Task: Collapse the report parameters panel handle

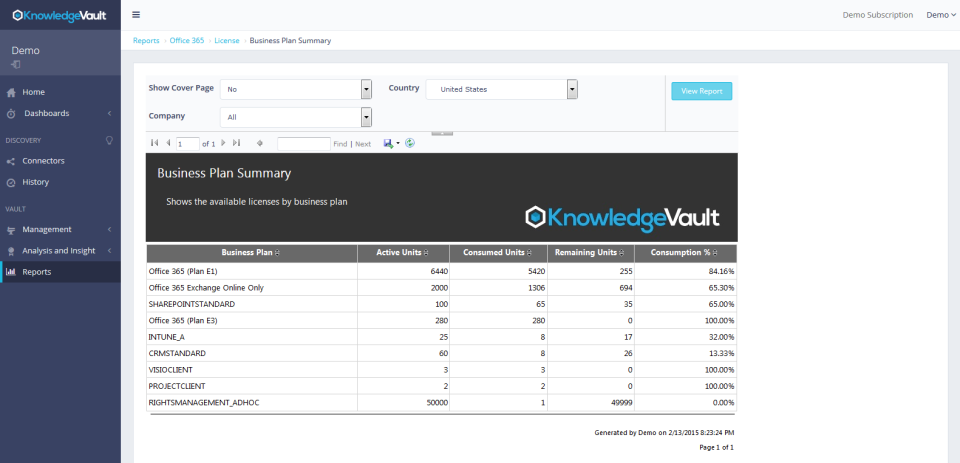Action: [442, 133]
